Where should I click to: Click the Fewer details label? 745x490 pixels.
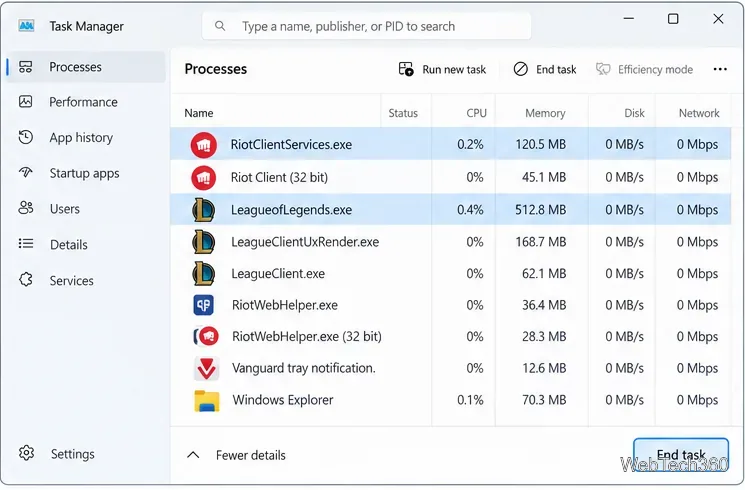point(251,455)
